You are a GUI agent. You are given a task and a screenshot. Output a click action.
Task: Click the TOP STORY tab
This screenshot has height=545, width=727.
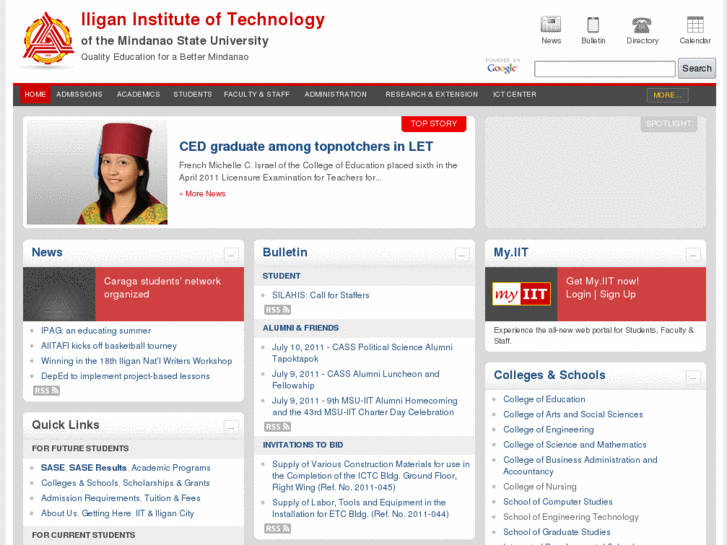pos(434,124)
